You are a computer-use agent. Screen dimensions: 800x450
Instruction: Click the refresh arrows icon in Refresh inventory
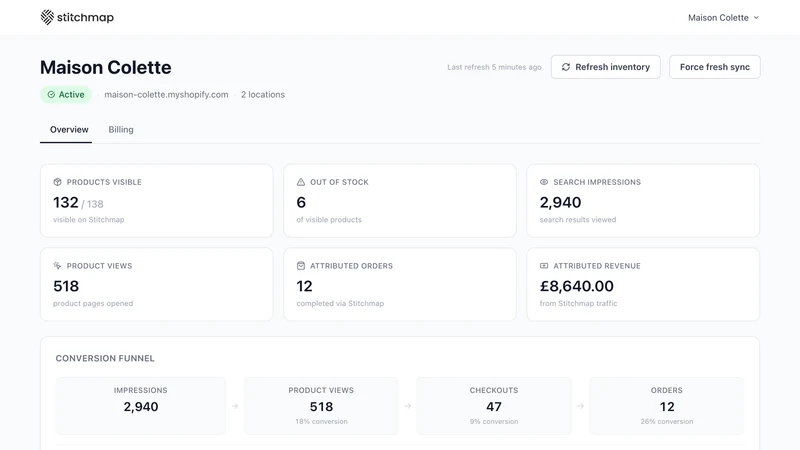566,67
